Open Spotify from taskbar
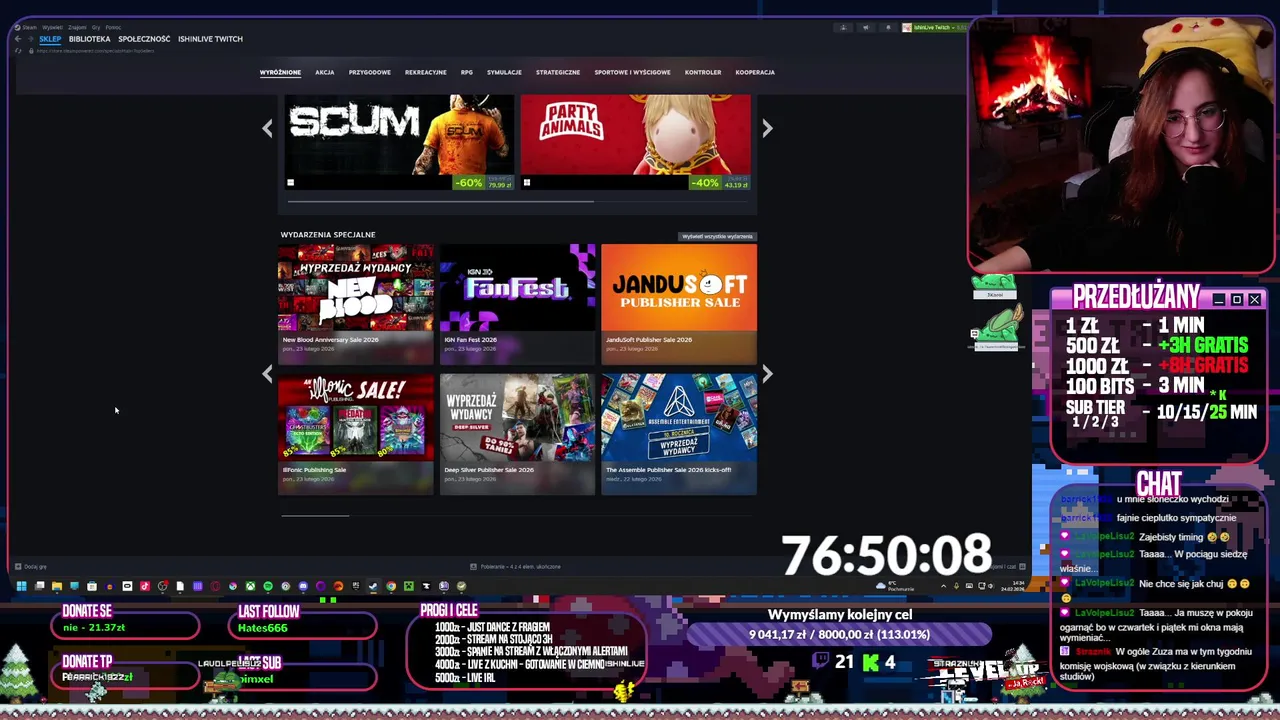 click(x=268, y=586)
